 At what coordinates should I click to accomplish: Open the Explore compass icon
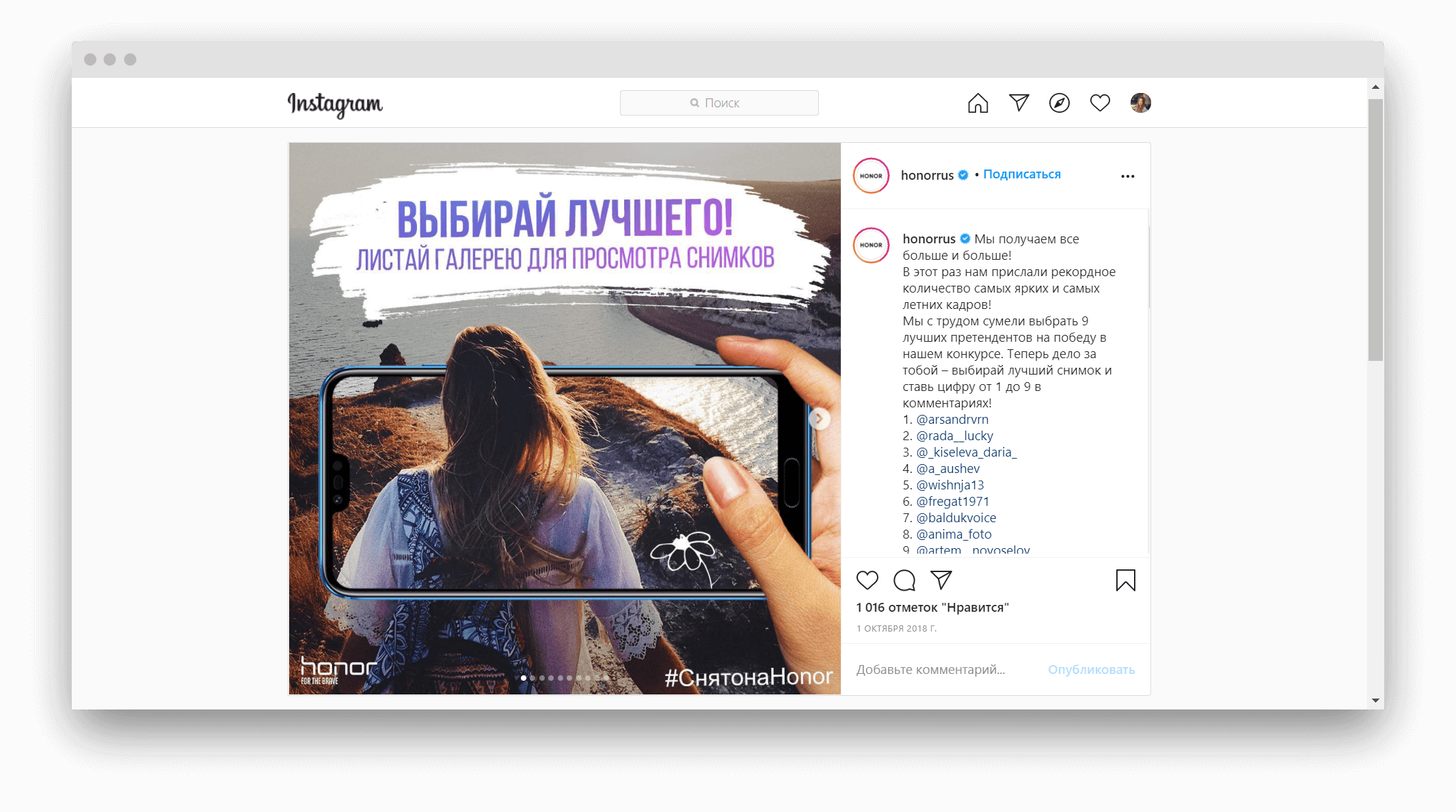point(1059,103)
